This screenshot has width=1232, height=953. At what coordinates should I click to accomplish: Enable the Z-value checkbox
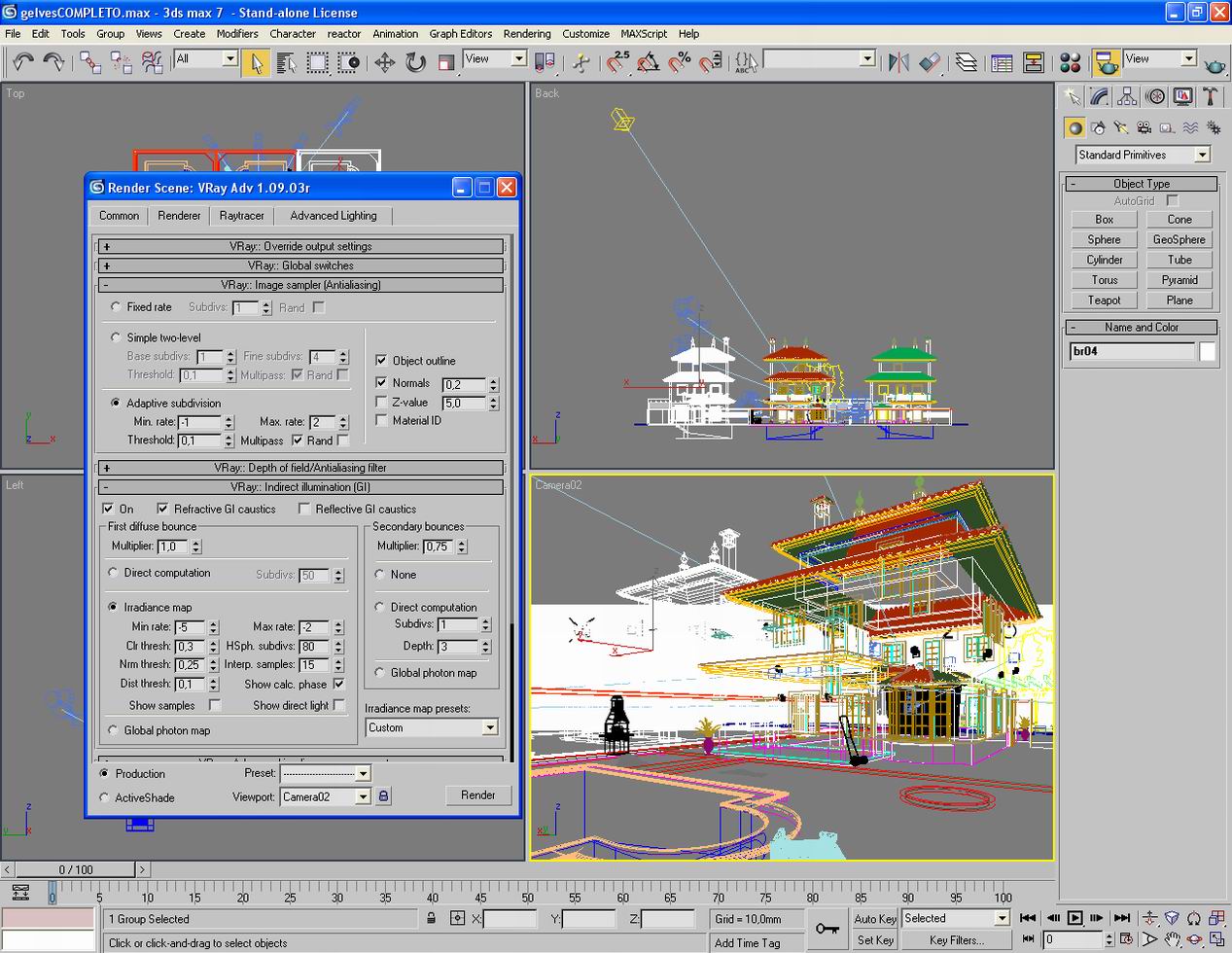coord(381,402)
